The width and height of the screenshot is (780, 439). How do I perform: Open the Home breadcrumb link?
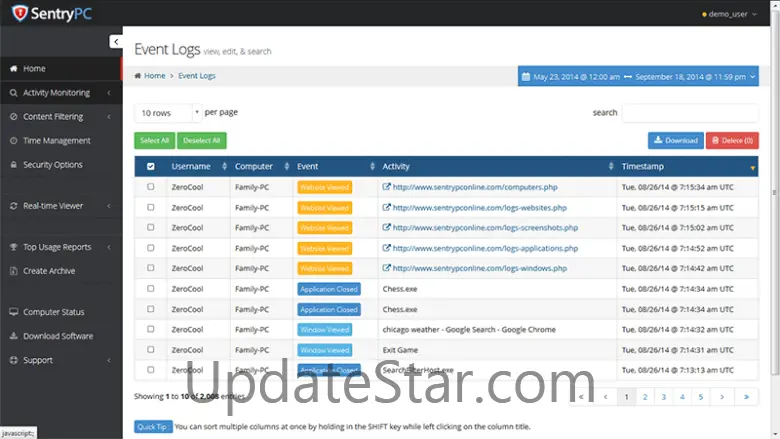[155, 76]
